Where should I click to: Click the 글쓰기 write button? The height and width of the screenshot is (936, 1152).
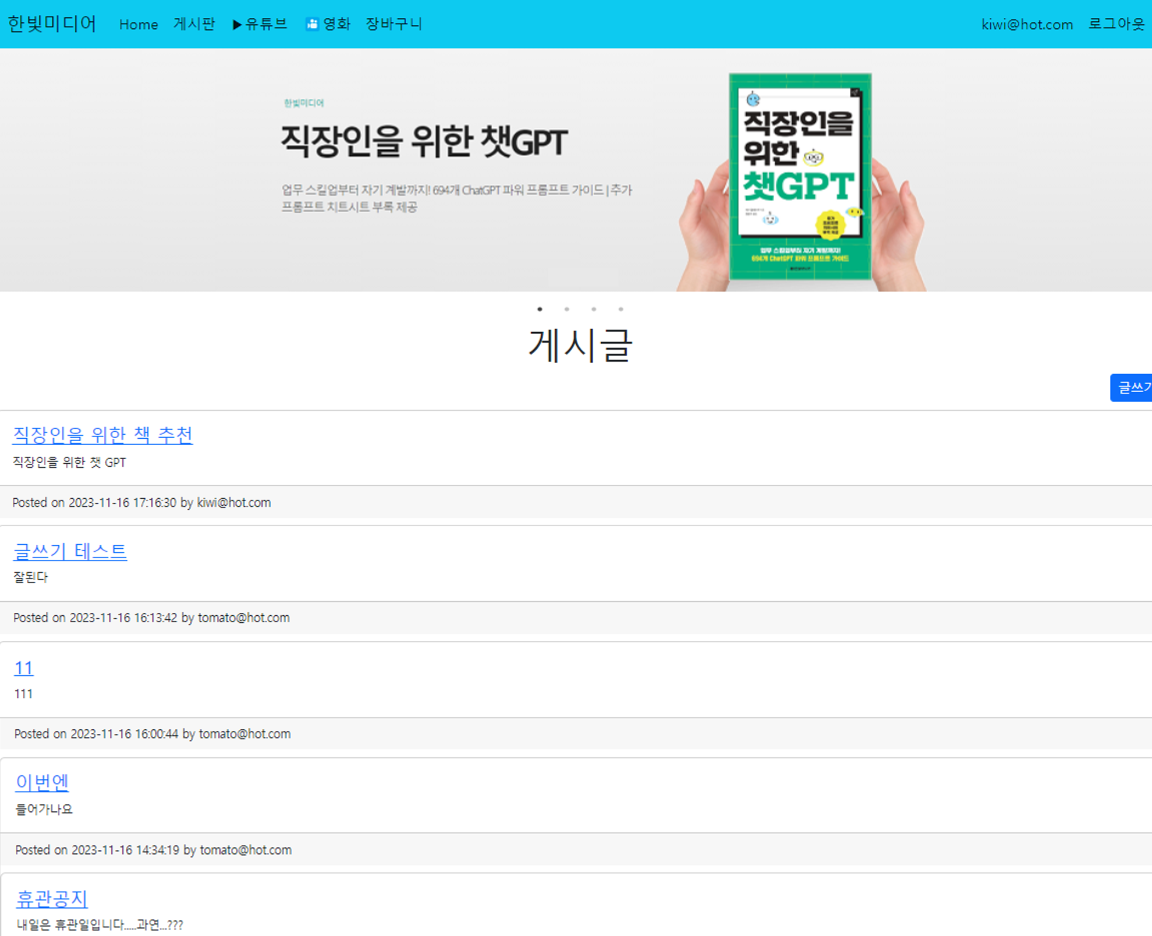coord(1131,387)
